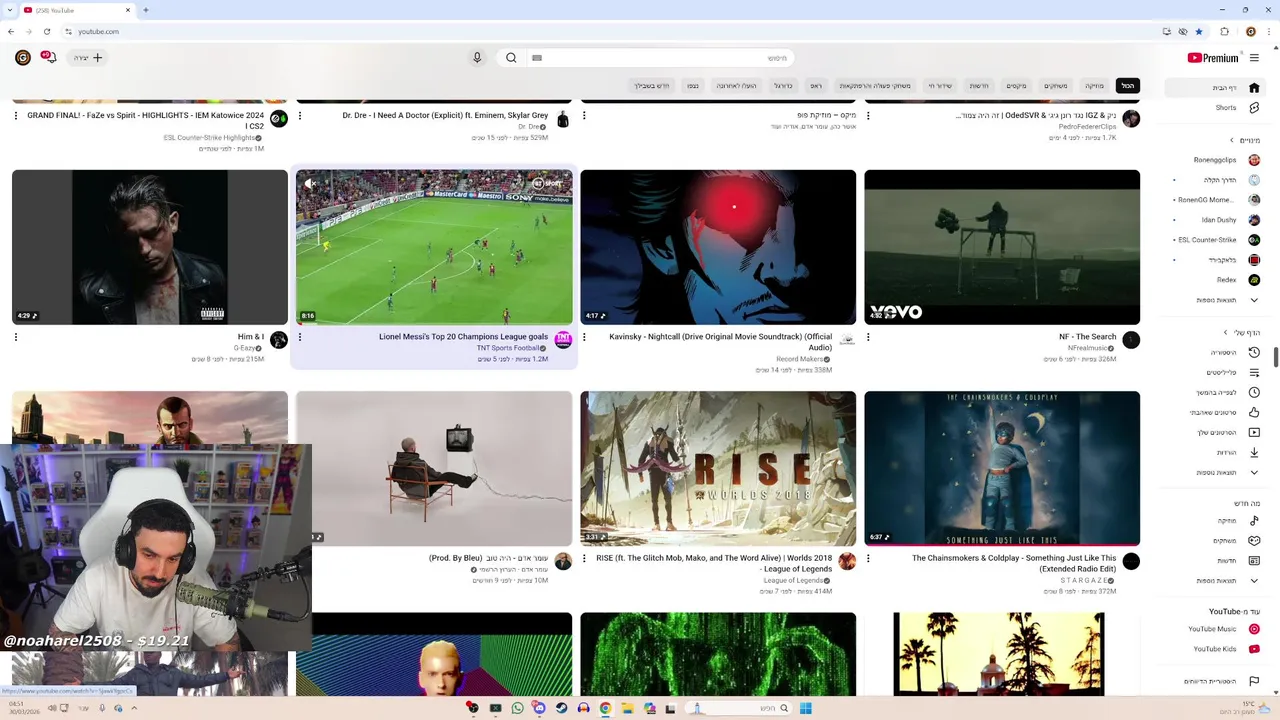Open Lionel Messi's Top 20 Champions League goals title
The image size is (1280, 720).
click(463, 337)
